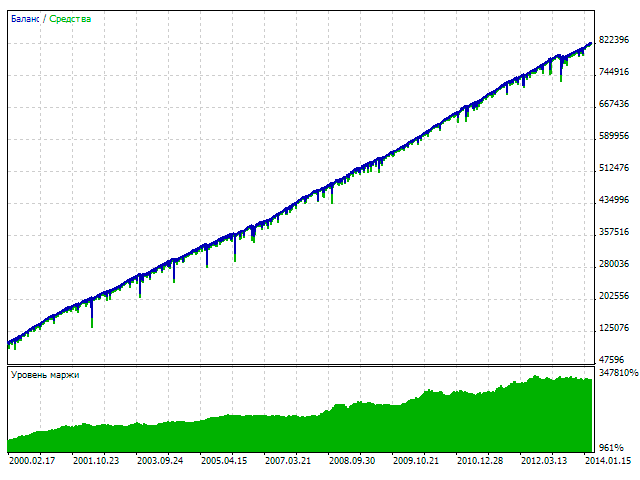Select the 589956 axis value
The image size is (640, 480).
[x=614, y=136]
